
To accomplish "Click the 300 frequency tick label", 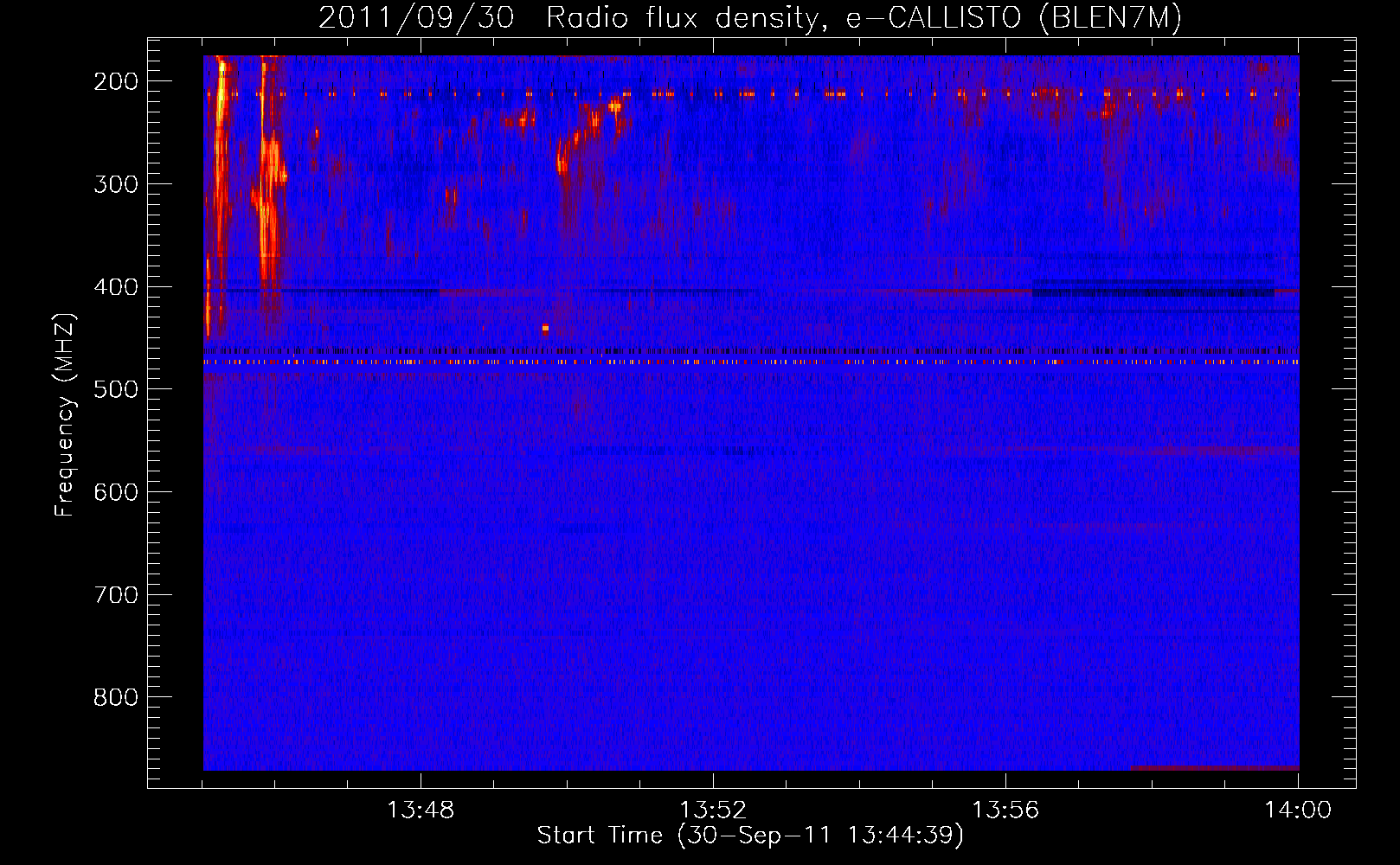I will pos(116,184).
